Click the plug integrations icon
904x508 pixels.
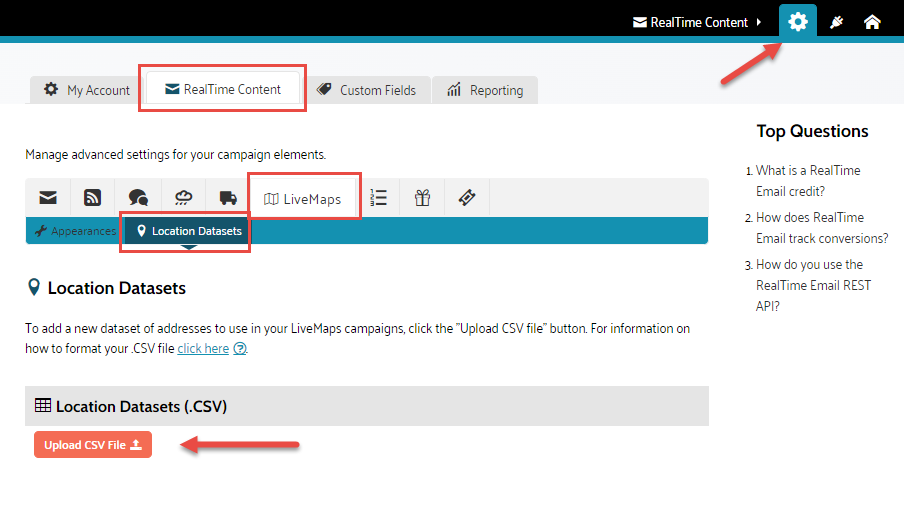(836, 22)
